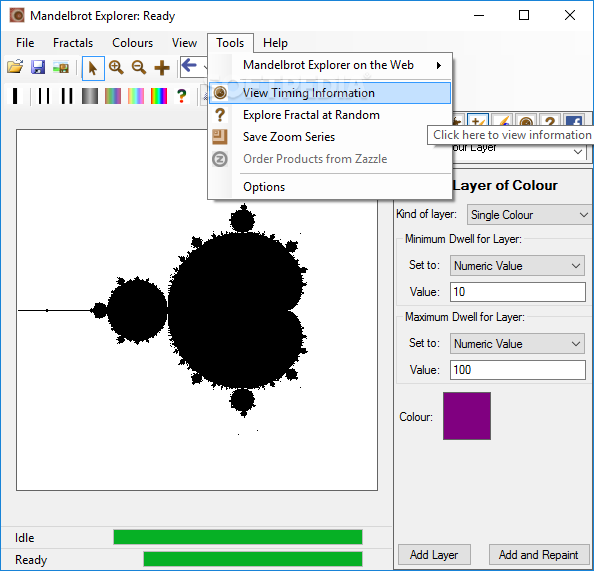Viewport: 594px width, 571px height.
Task: Click the Mandelbrot fractal image
Action: [x=197, y=310]
